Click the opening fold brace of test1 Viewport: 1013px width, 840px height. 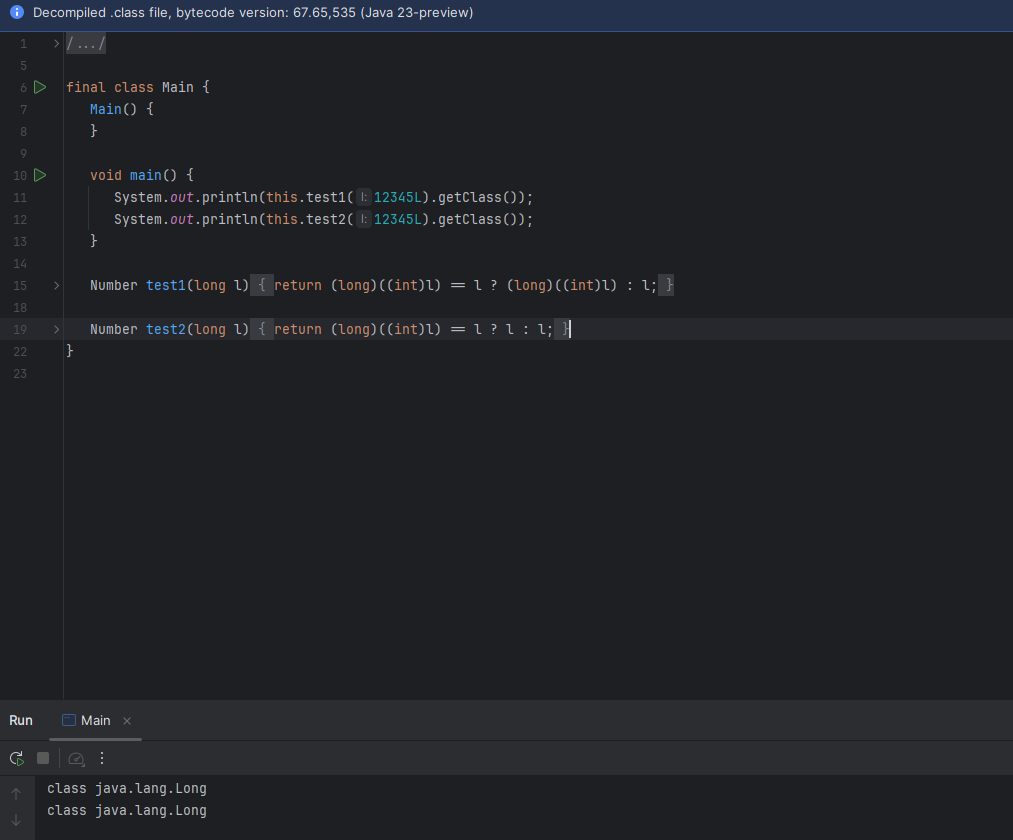coord(262,285)
